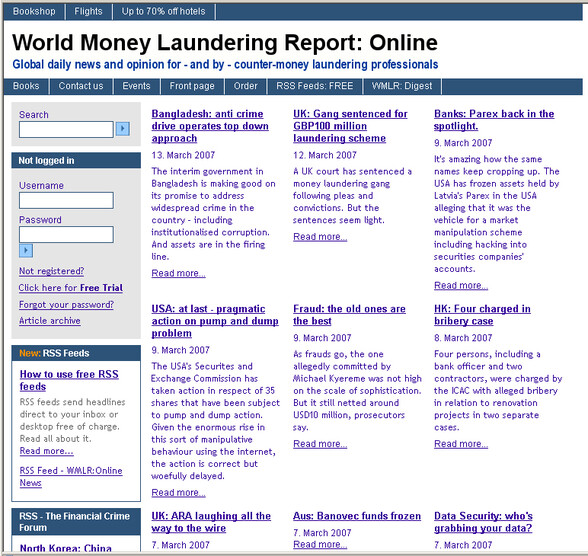
Task: Open the Events menu item
Action: click(136, 86)
